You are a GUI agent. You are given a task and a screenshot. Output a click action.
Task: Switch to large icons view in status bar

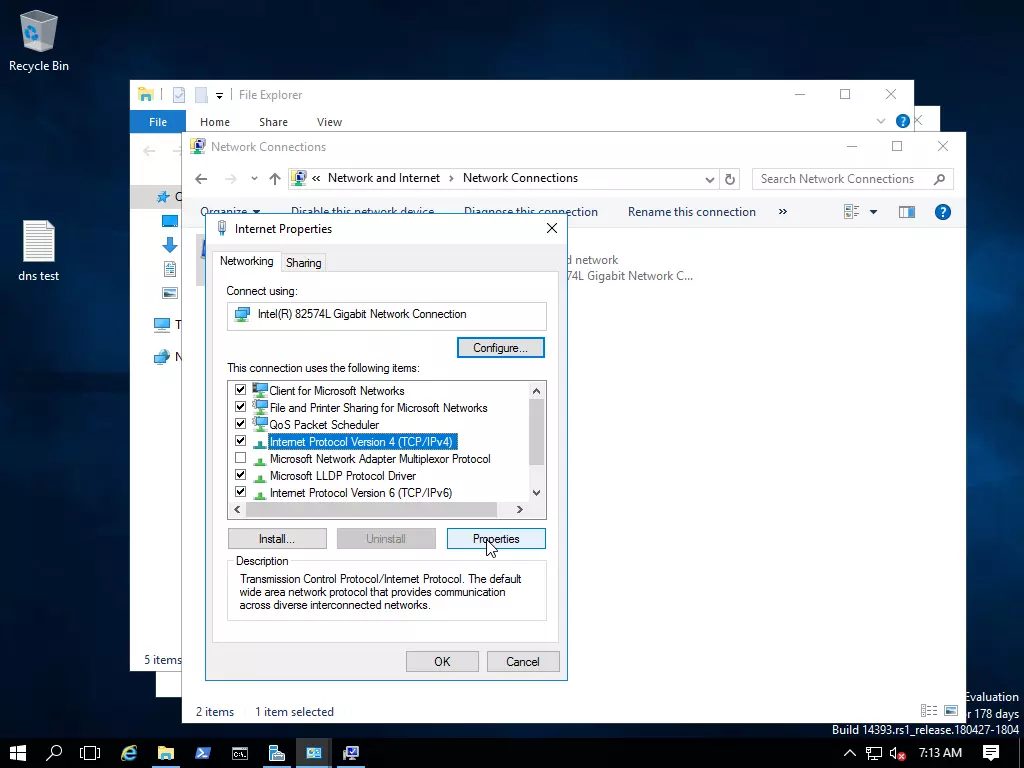(x=951, y=711)
